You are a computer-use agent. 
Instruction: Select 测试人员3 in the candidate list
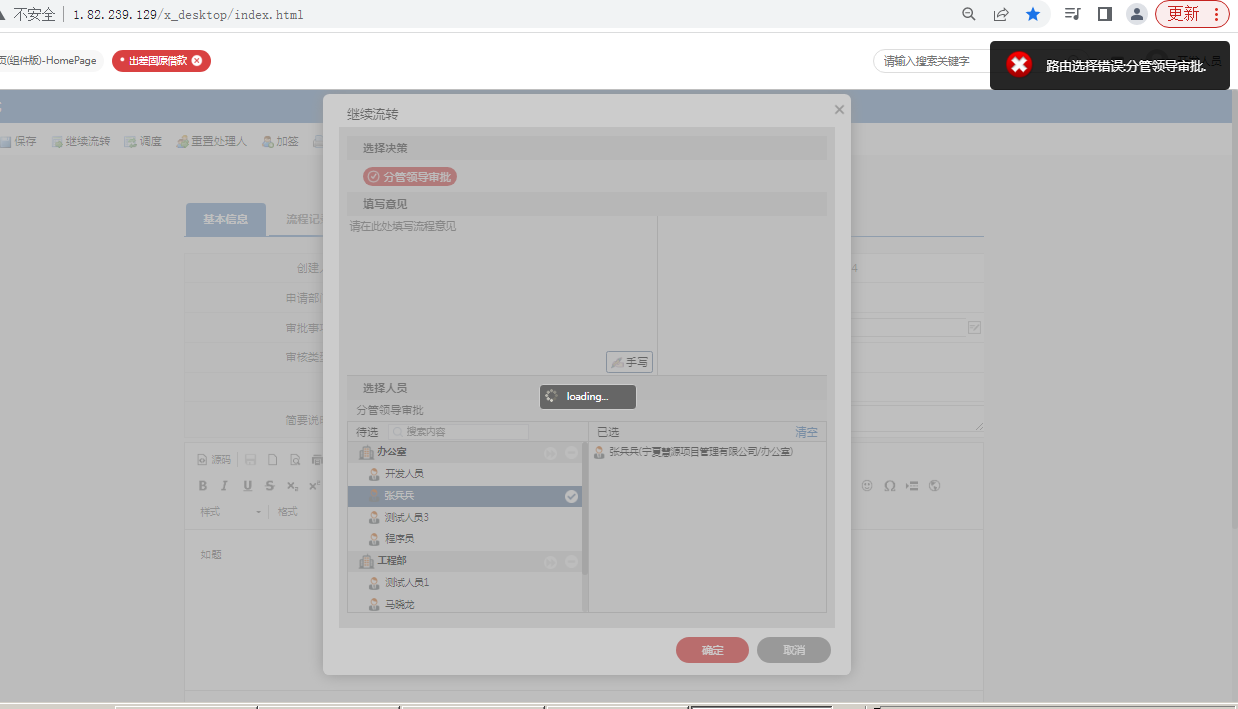coord(465,518)
